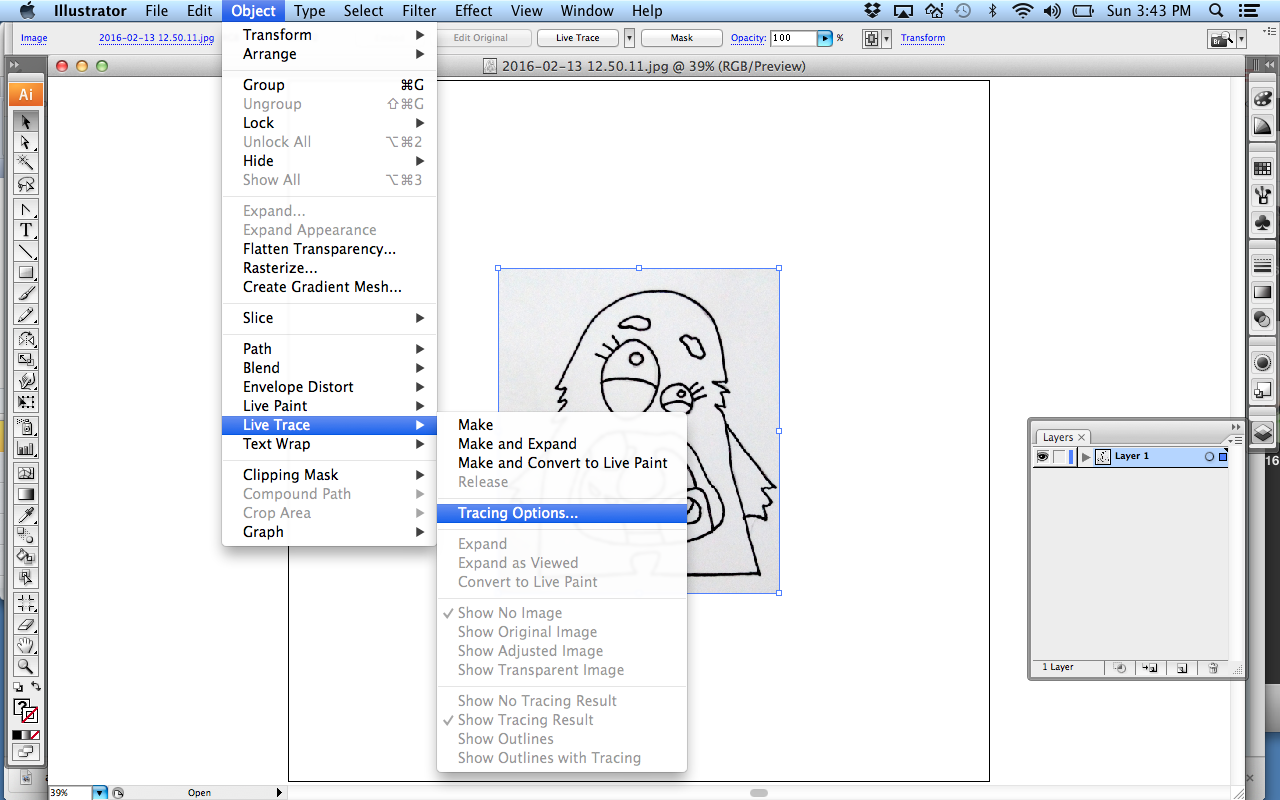Click the Live Trace button in control bar
Viewport: 1280px width, 800px height.
[578, 38]
